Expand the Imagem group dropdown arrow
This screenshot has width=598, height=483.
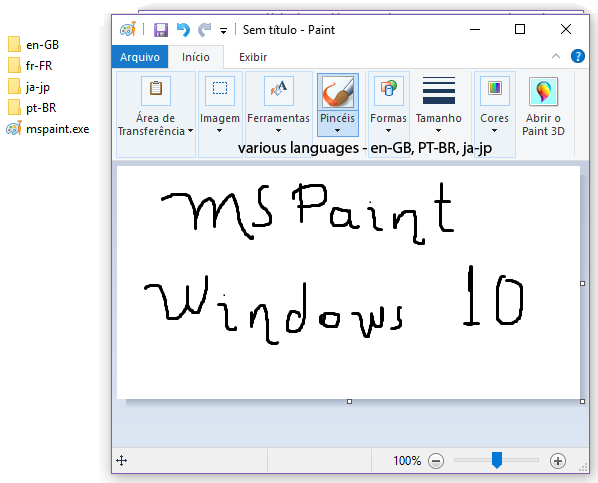[x=219, y=131]
